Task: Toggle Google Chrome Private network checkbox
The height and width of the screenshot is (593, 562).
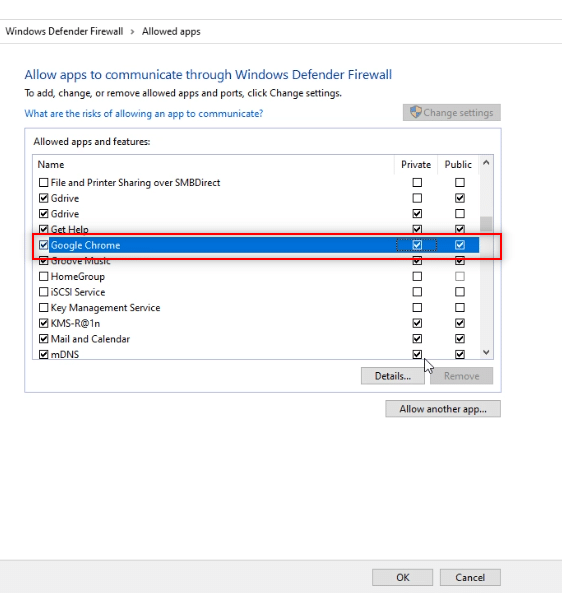Action: (417, 245)
